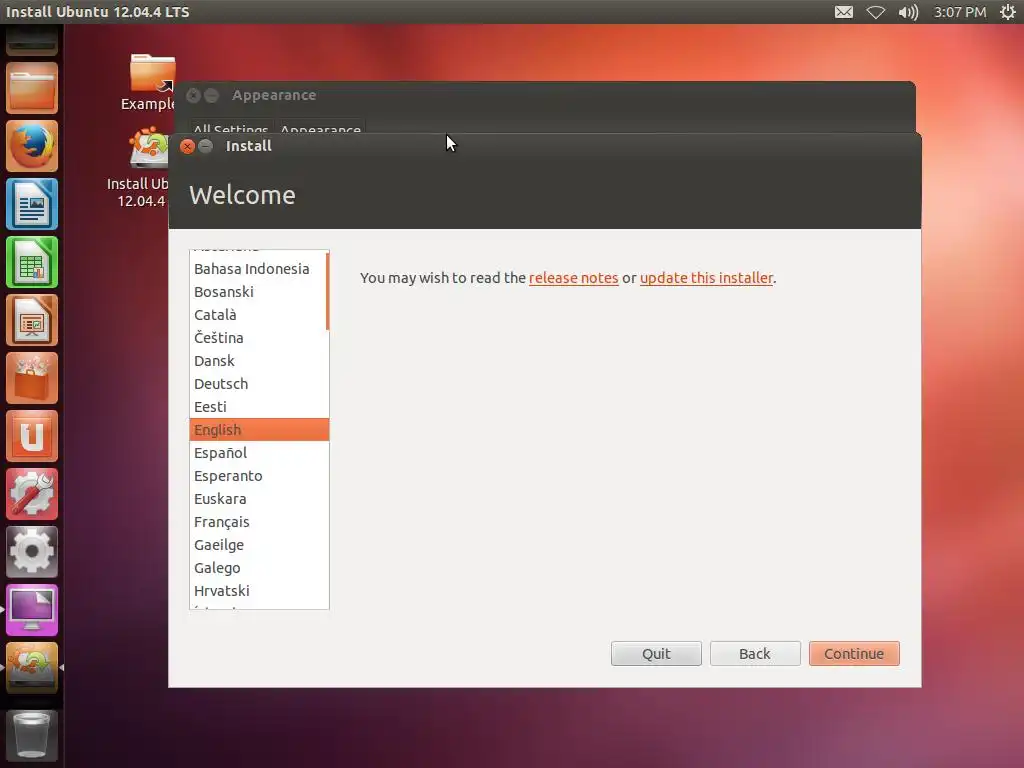Click the purple monitor Appearance icon in the launcher
1024x768 pixels.
(31, 610)
